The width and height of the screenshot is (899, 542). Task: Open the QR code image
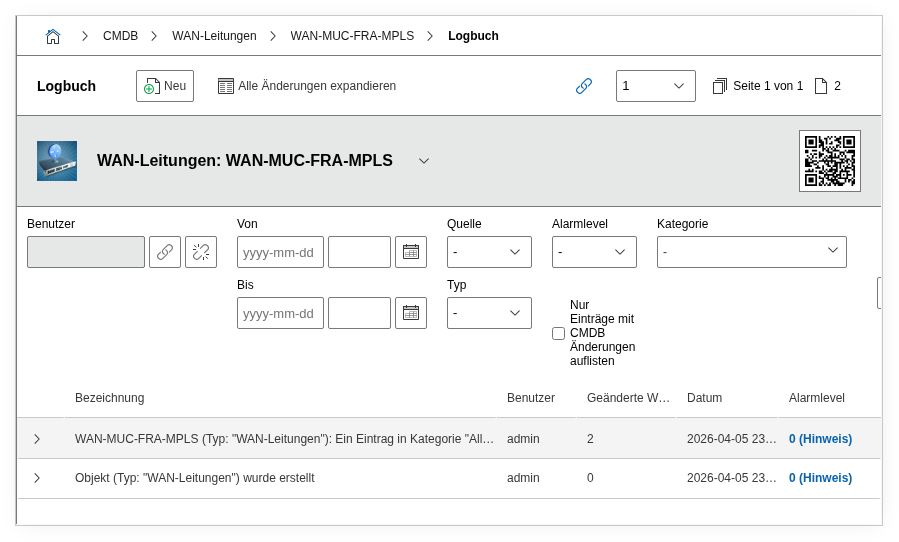click(x=829, y=160)
